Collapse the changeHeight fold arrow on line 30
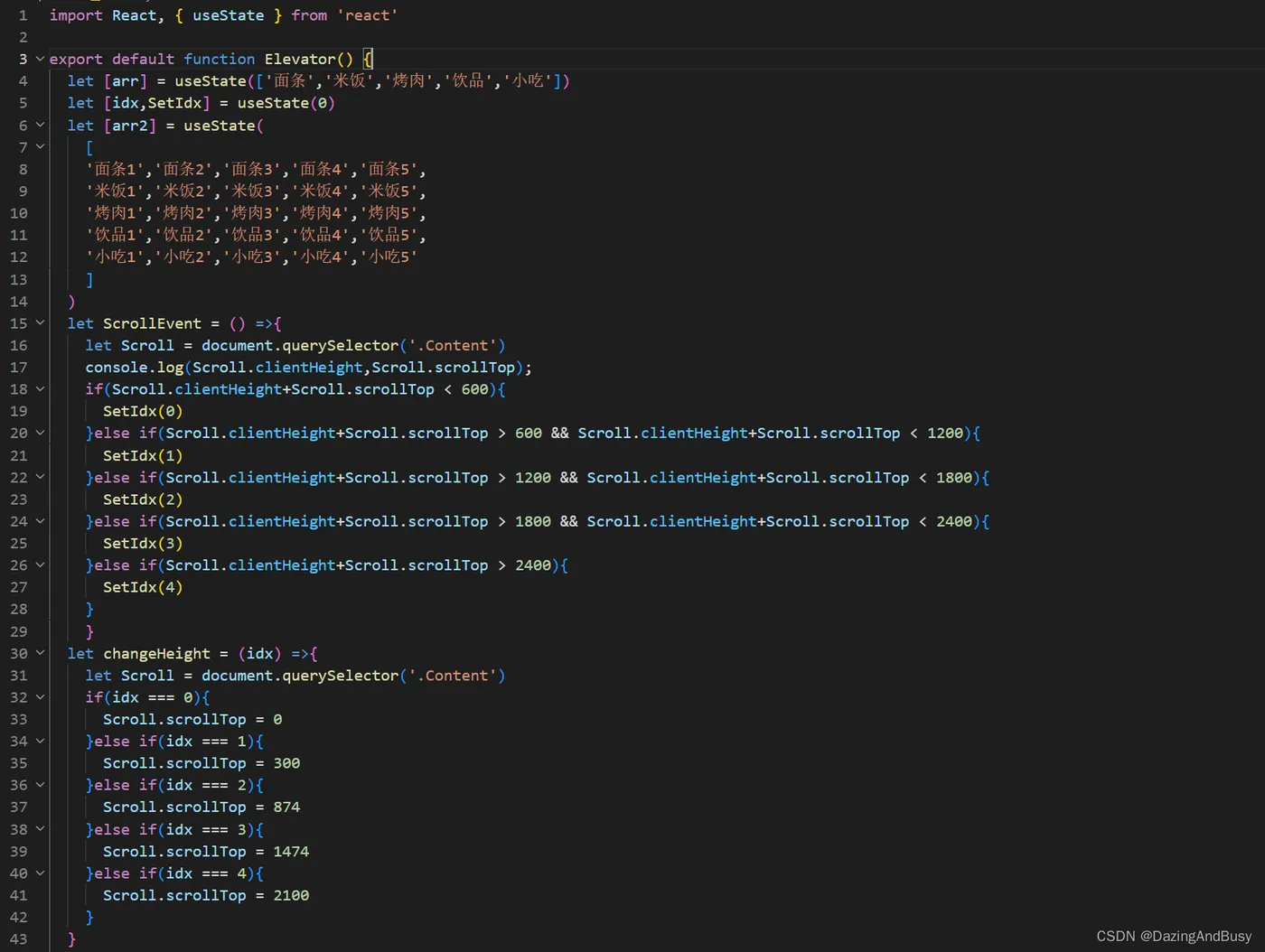1265x952 pixels. click(40, 653)
